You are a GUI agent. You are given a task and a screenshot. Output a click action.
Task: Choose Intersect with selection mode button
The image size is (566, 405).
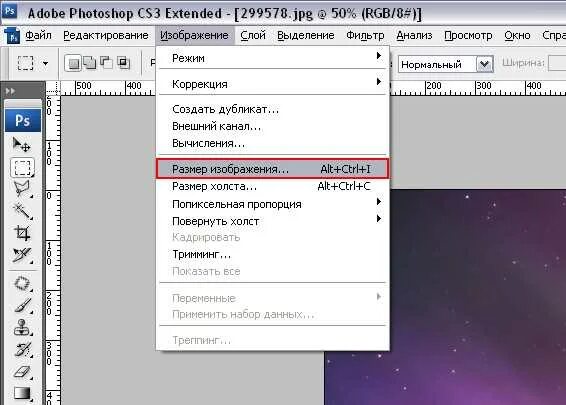pos(123,63)
